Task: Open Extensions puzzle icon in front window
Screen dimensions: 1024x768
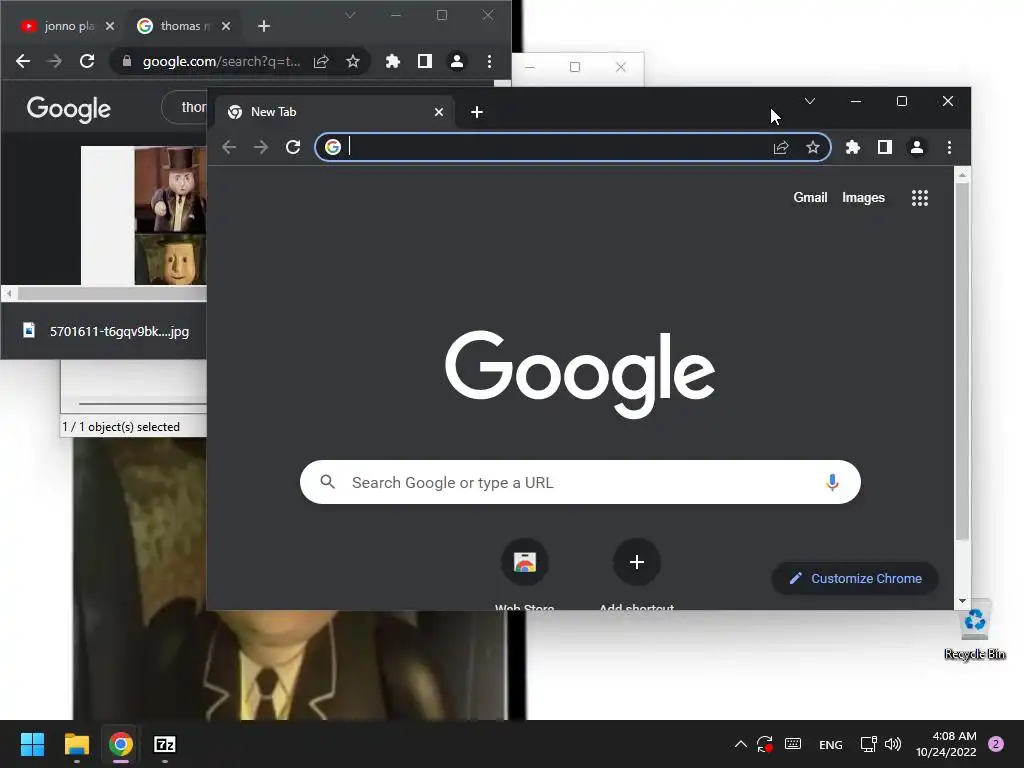Action: (x=852, y=148)
